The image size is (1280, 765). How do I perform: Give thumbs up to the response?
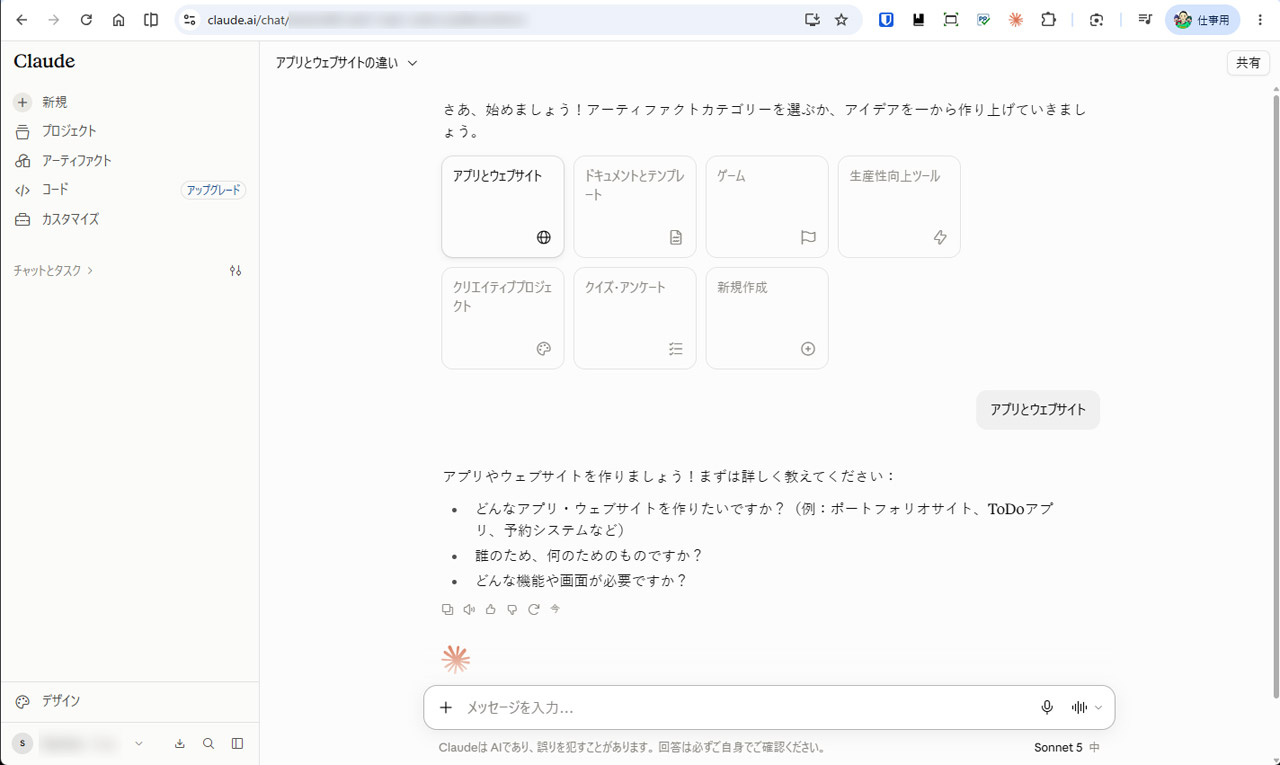coord(490,609)
